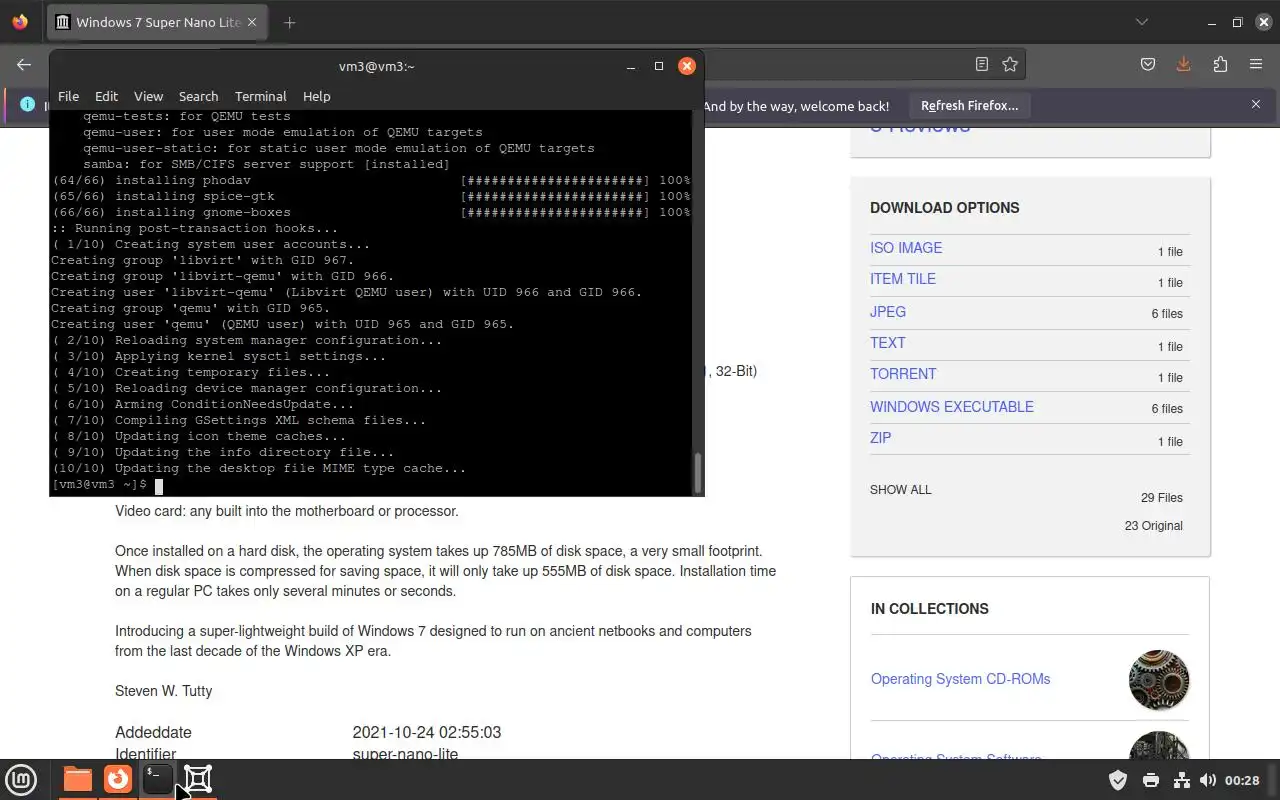This screenshot has width=1280, height=800.
Task: Open the Files folder in the taskbar
Action: pos(78,779)
